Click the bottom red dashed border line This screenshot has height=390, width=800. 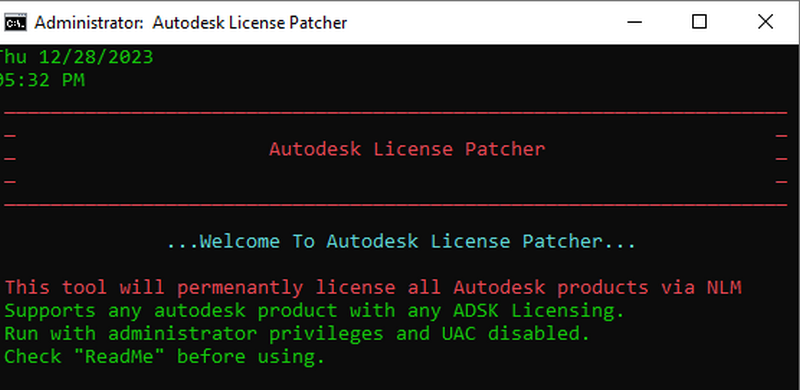click(x=396, y=205)
